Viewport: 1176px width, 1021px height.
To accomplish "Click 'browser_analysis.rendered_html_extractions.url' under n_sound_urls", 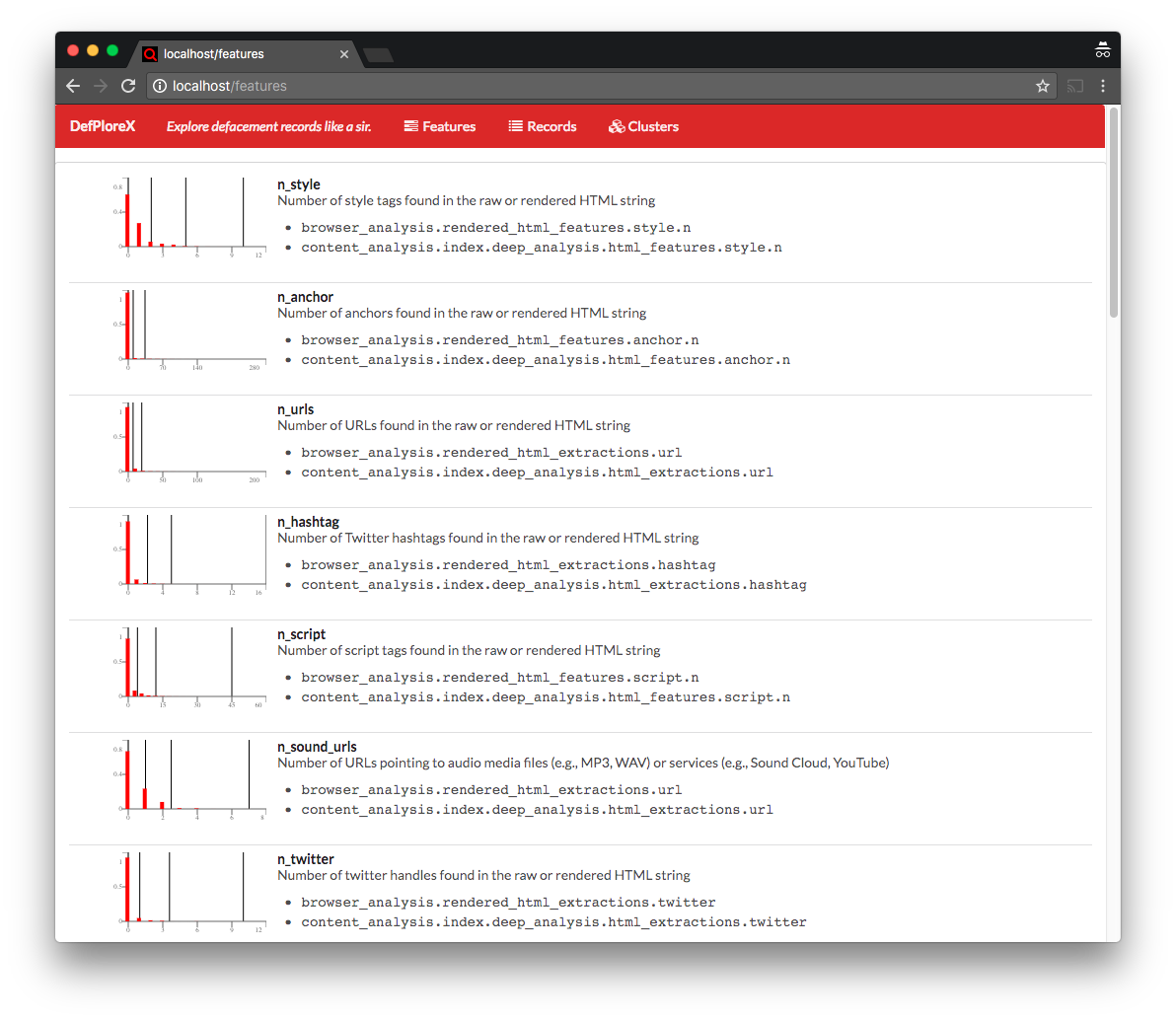I will click(492, 790).
